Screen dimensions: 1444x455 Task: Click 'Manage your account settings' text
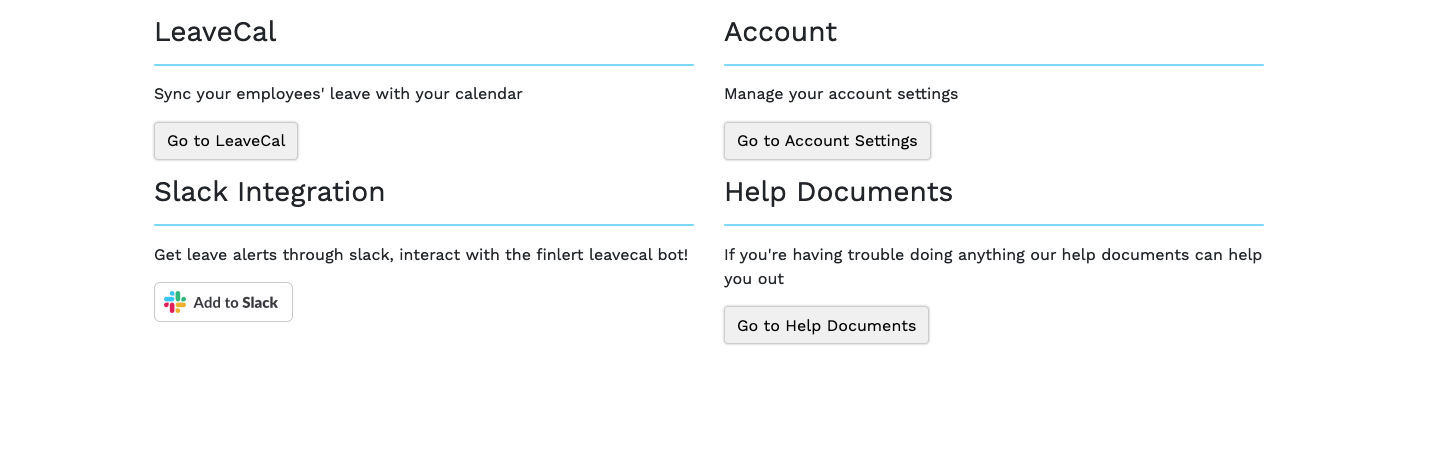[x=840, y=94]
